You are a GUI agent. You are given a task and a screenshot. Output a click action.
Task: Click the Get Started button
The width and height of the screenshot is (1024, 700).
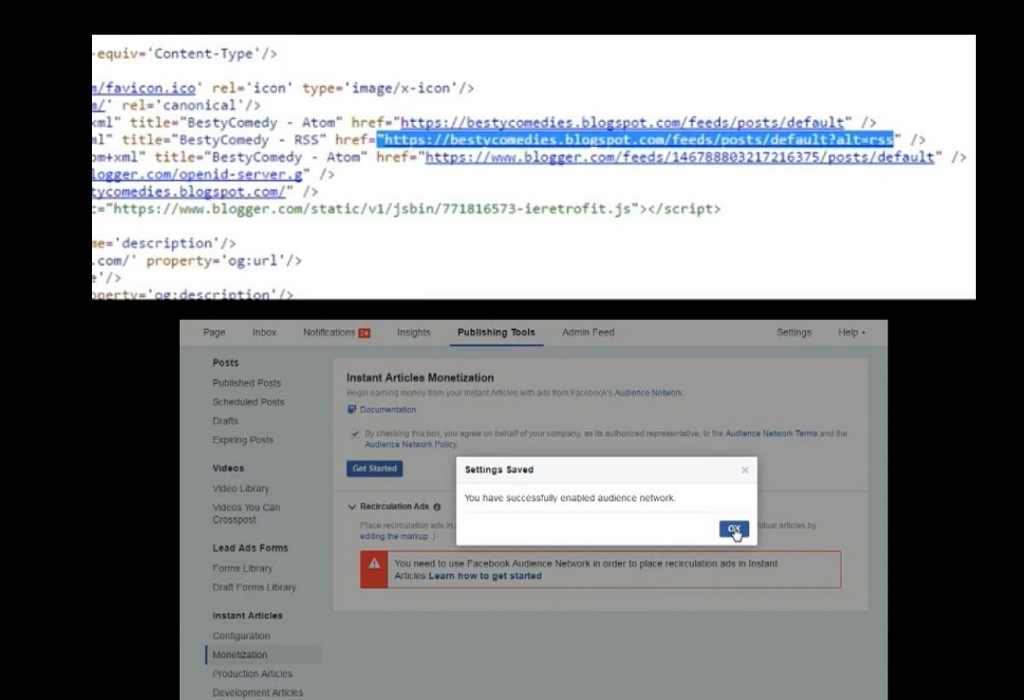pyautogui.click(x=374, y=468)
